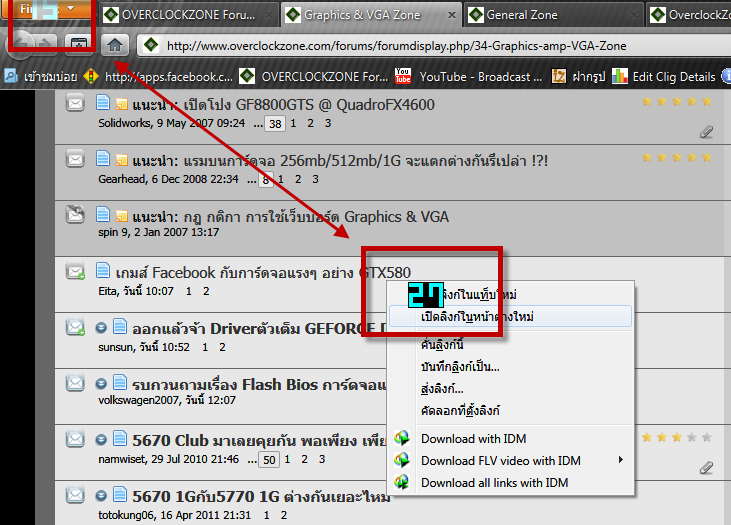Open the apps.facebook.c... bookmark
This screenshot has width=731, height=525.
(158, 76)
